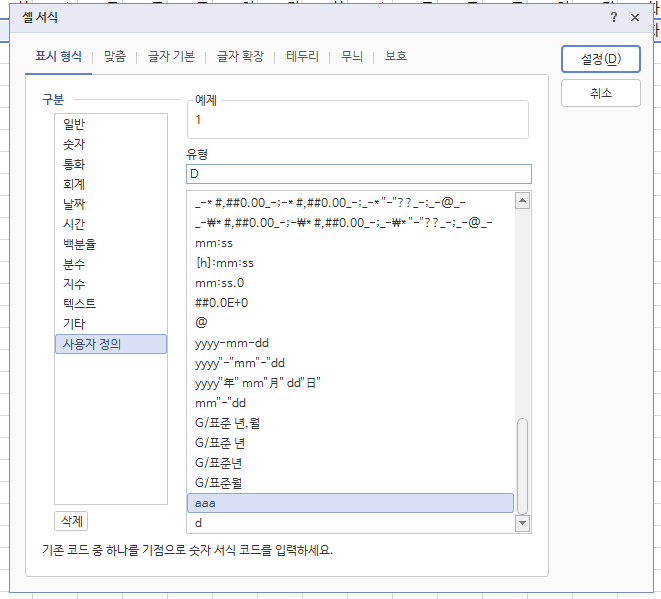Click the format list scrollbar thumb

pos(522,466)
